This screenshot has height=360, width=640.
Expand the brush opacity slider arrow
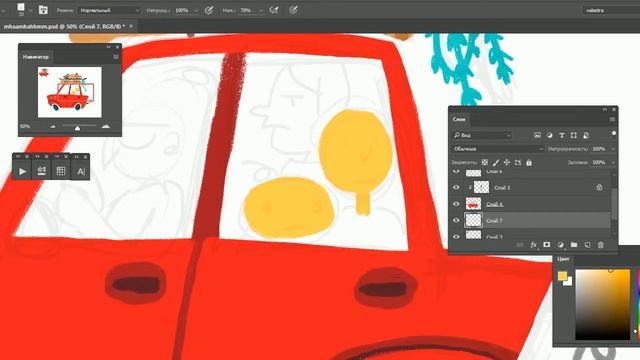[x=196, y=11]
